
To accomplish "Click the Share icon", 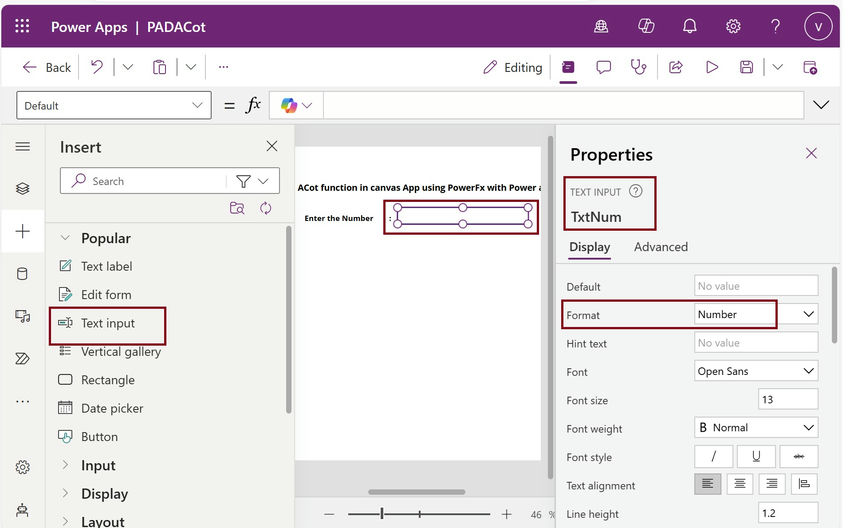I will pos(675,67).
